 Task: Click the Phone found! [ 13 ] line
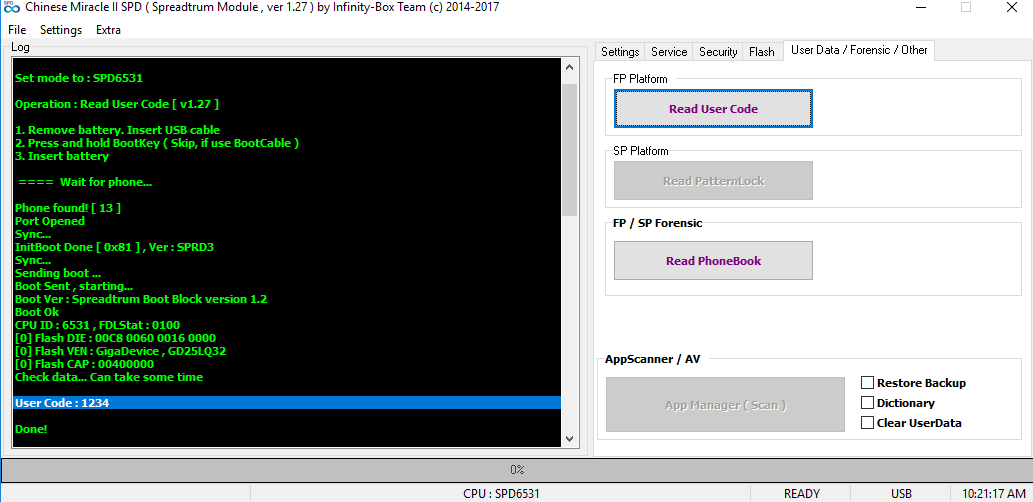tap(68, 208)
